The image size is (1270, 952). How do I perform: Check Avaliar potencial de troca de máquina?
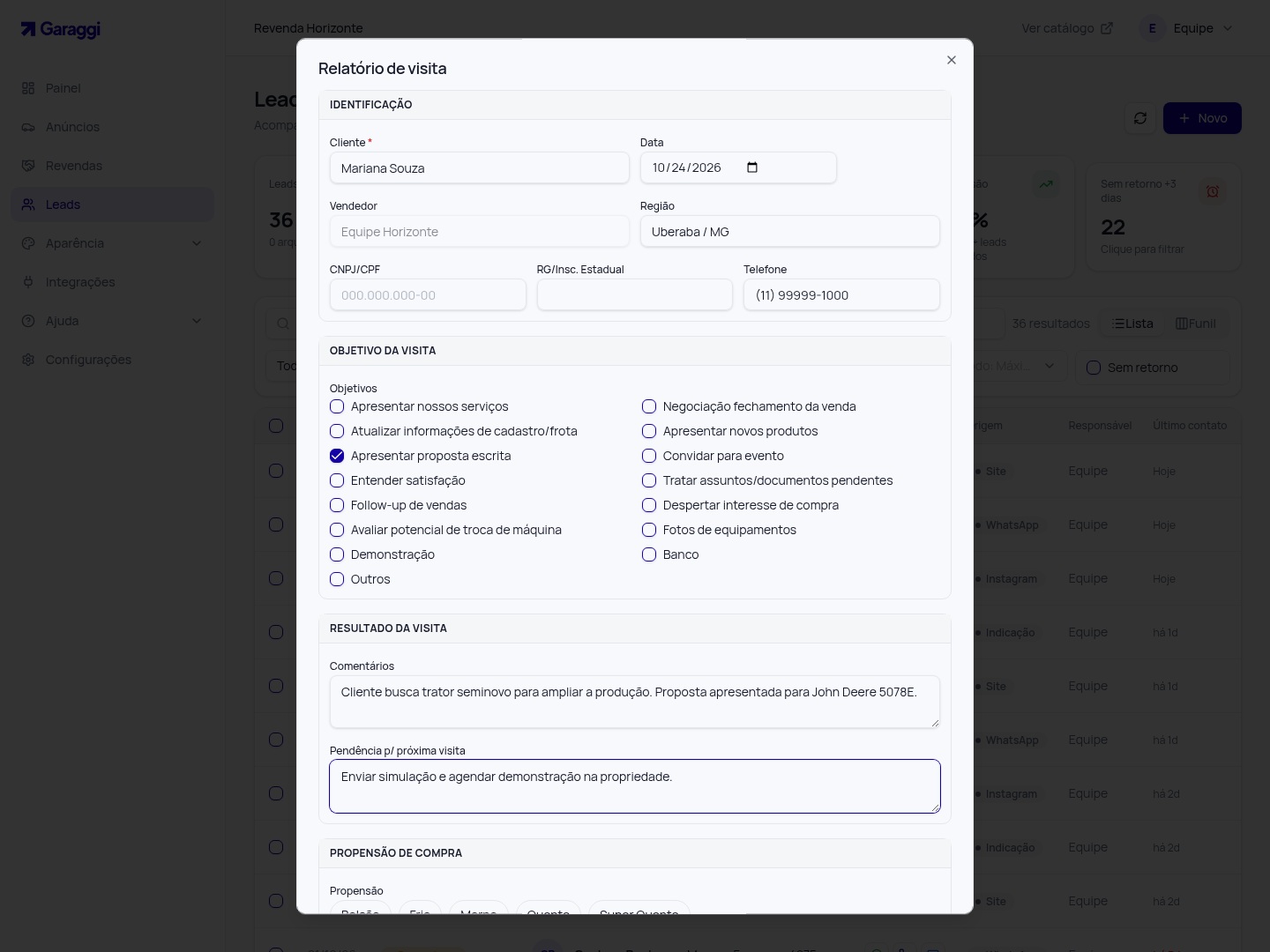(x=337, y=530)
